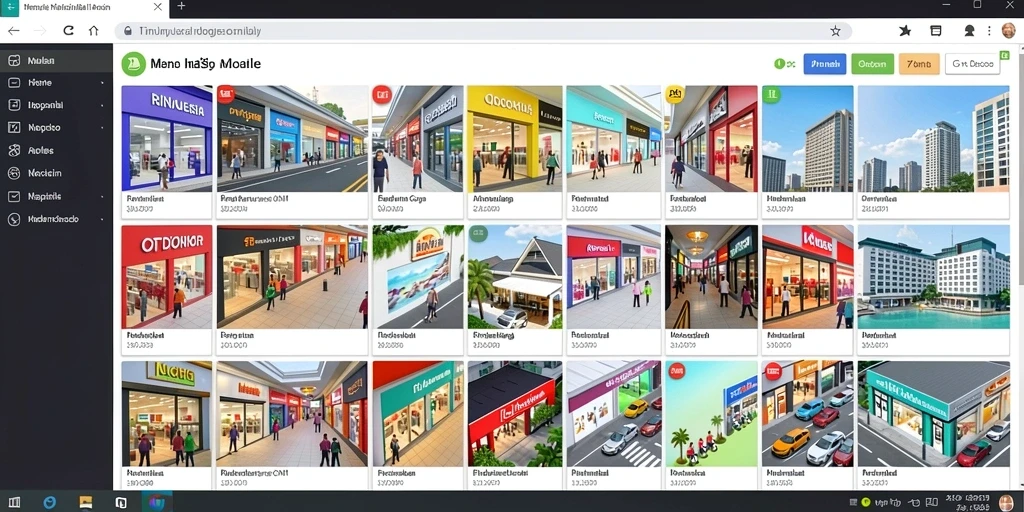Click the blue Pronah button

click(x=825, y=64)
